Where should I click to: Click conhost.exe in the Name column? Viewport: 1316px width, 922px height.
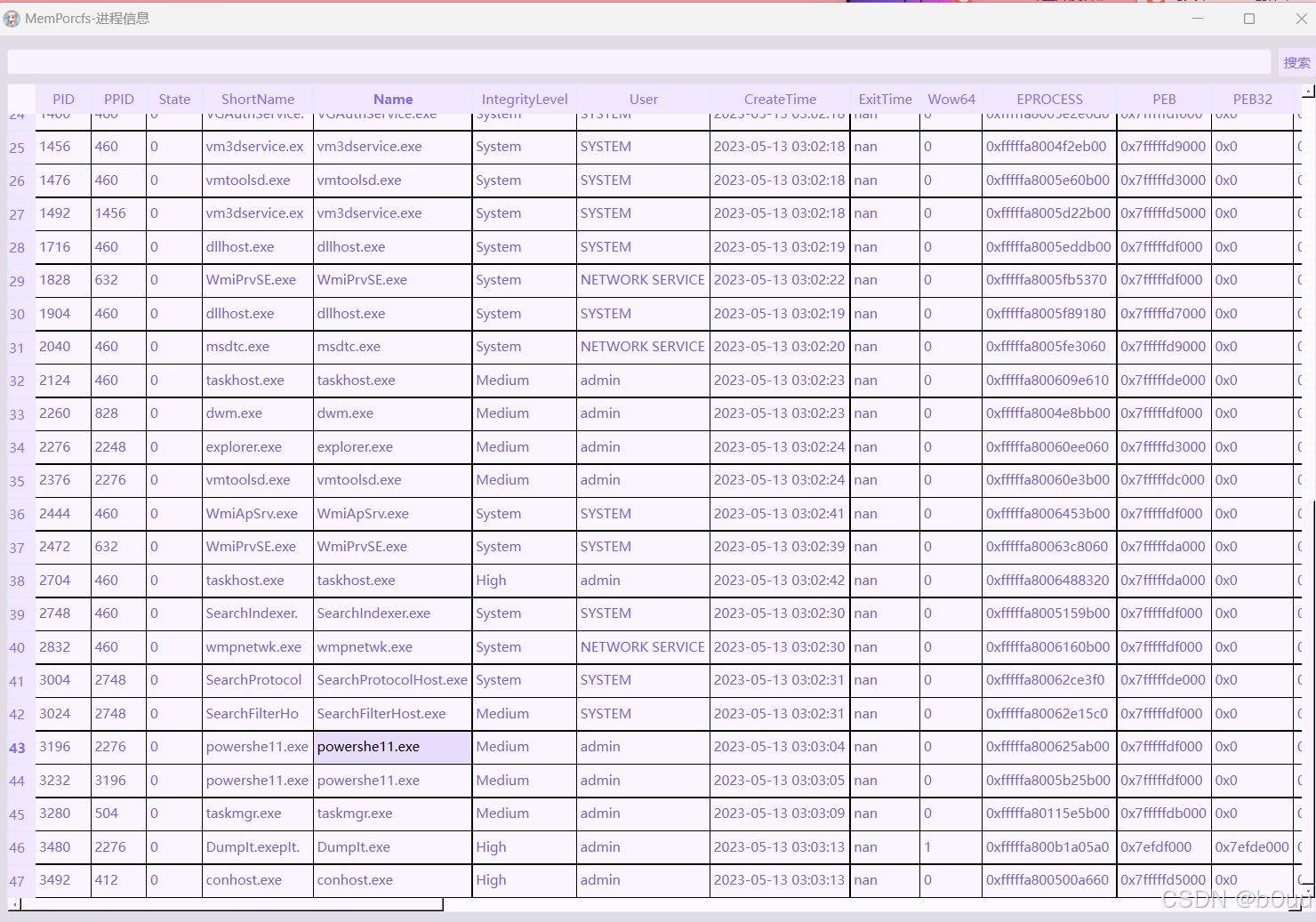(x=392, y=880)
